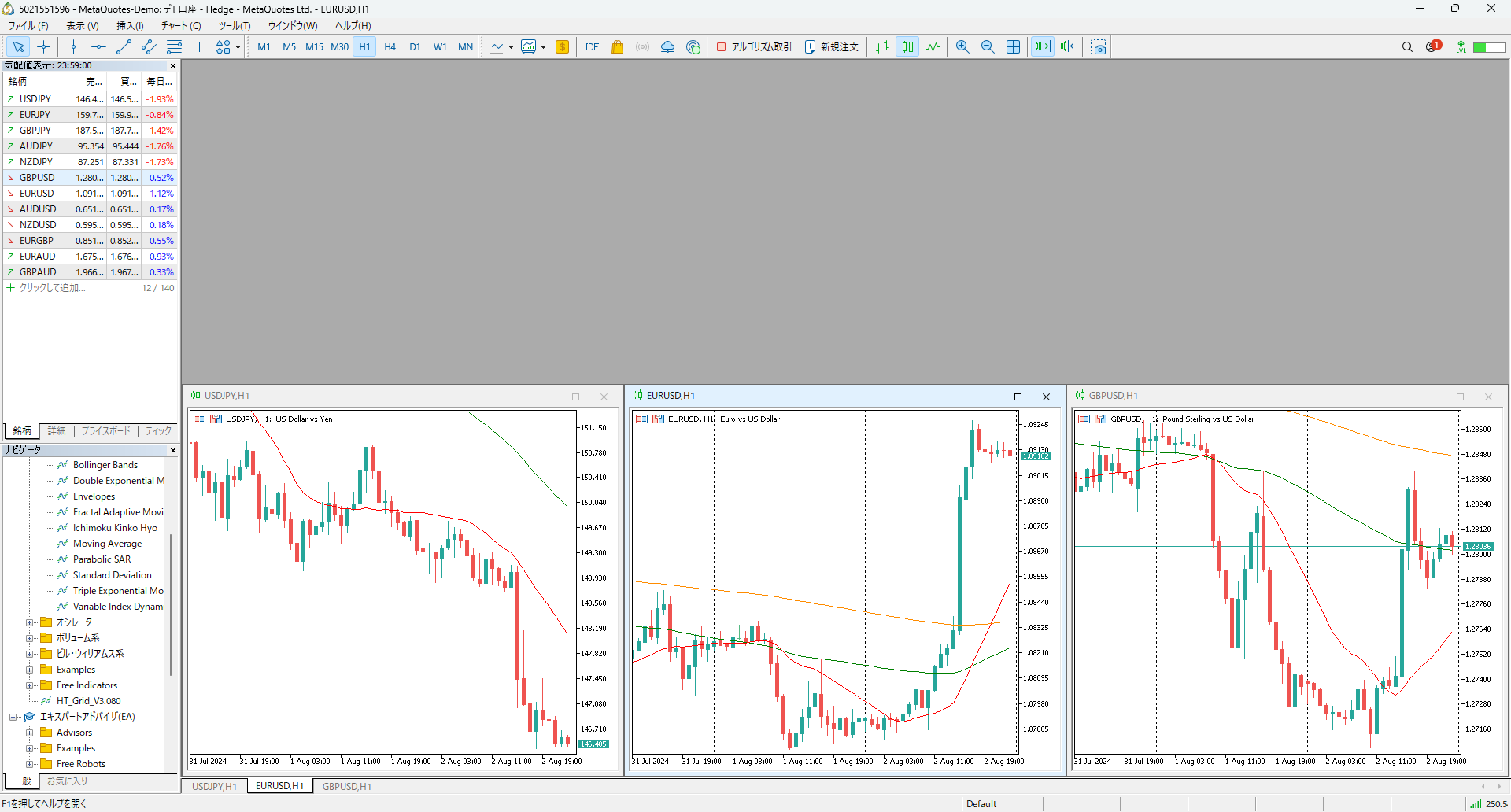Toggle chart auto-scroll to latest bar
The width and height of the screenshot is (1511, 812).
(x=1042, y=47)
